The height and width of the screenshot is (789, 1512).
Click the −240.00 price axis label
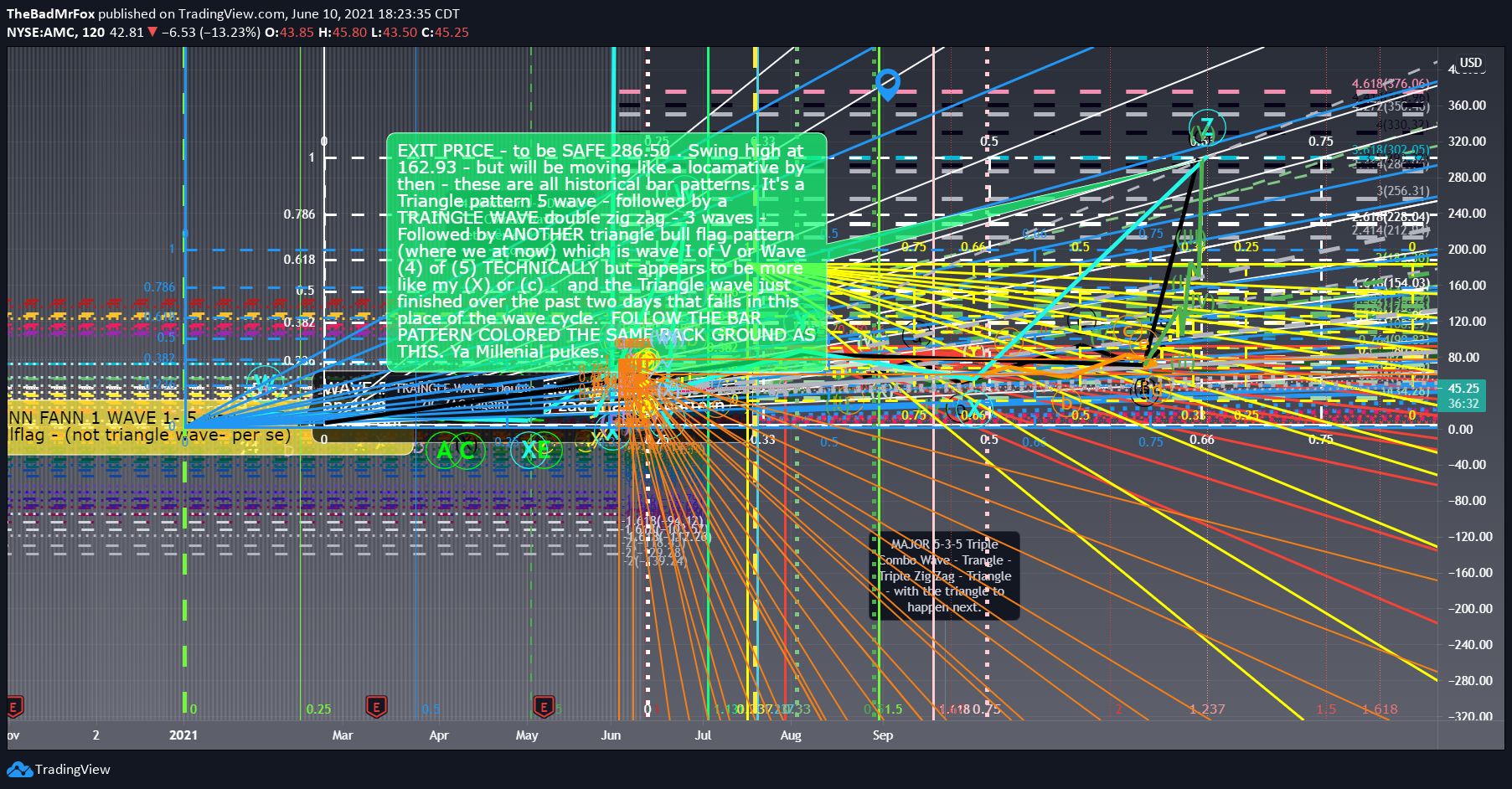pos(1470,644)
